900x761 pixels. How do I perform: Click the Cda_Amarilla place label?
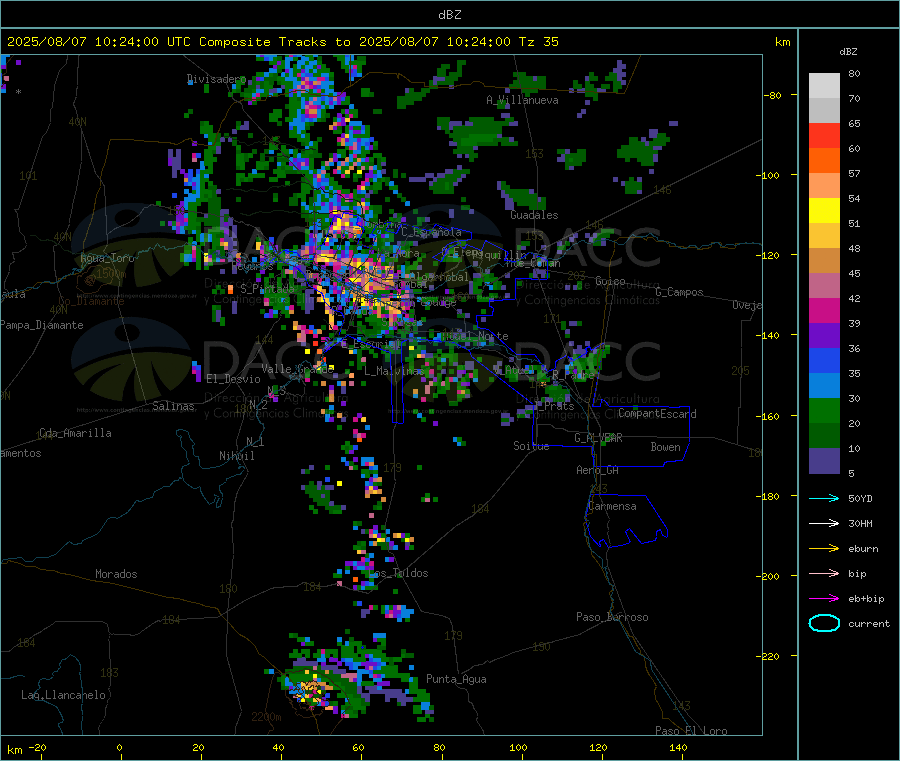tap(75, 433)
